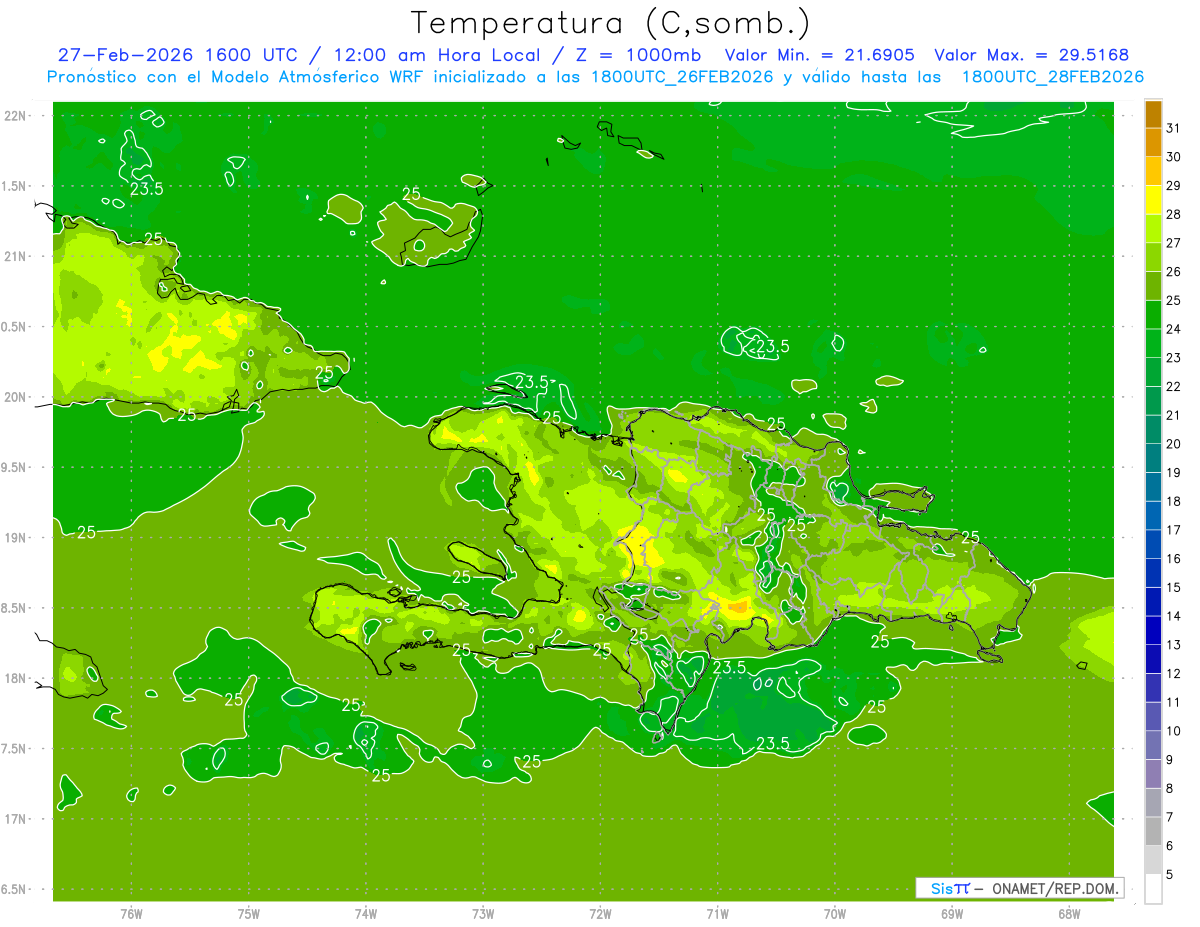Click the 17N latitude axis label
The width and height of the screenshot is (1200, 927).
click(x=15, y=819)
